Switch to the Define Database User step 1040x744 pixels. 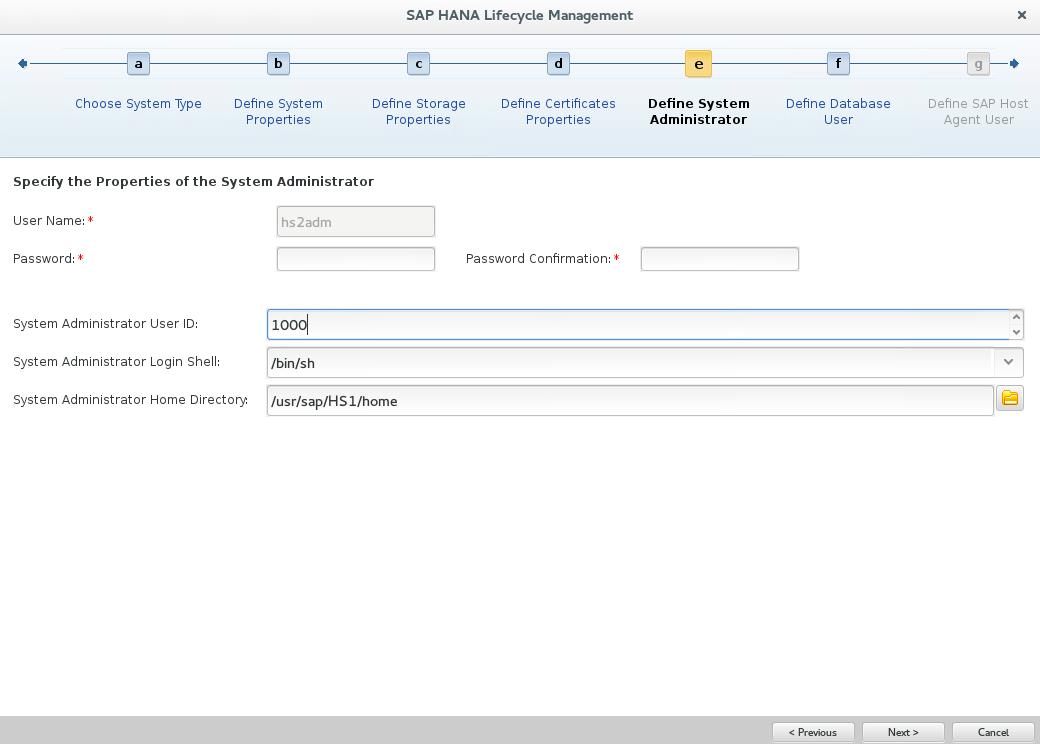pos(838,111)
